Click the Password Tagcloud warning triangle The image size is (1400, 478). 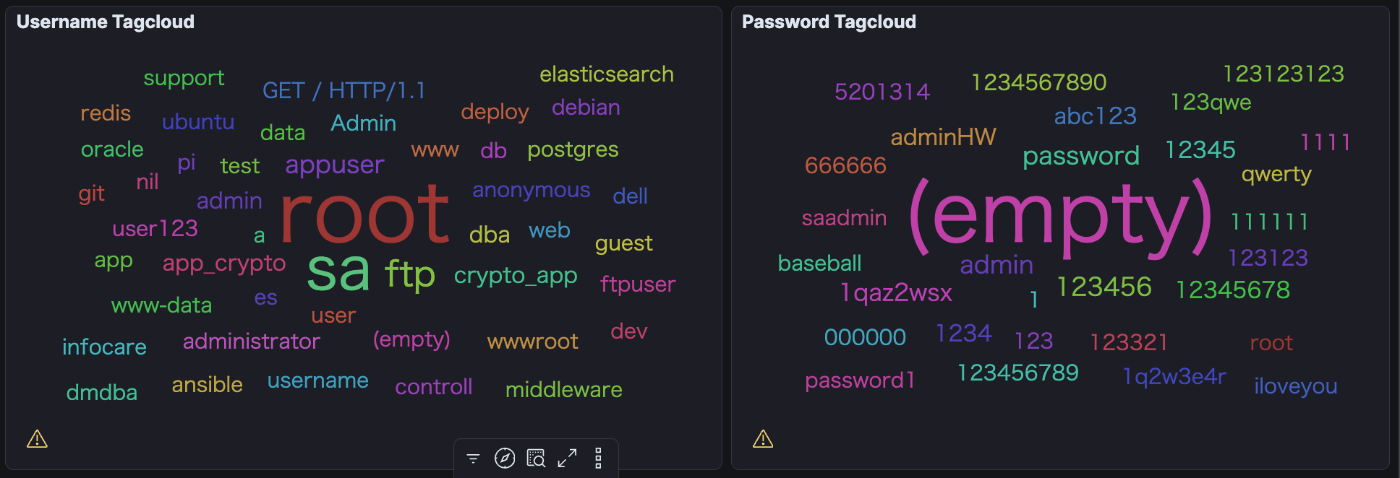pyautogui.click(x=763, y=438)
